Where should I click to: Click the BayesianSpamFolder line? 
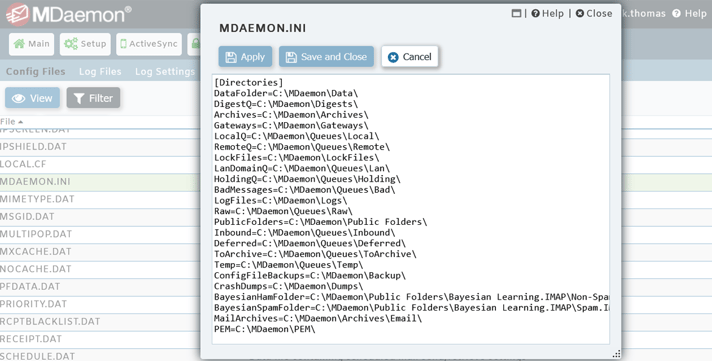411,308
